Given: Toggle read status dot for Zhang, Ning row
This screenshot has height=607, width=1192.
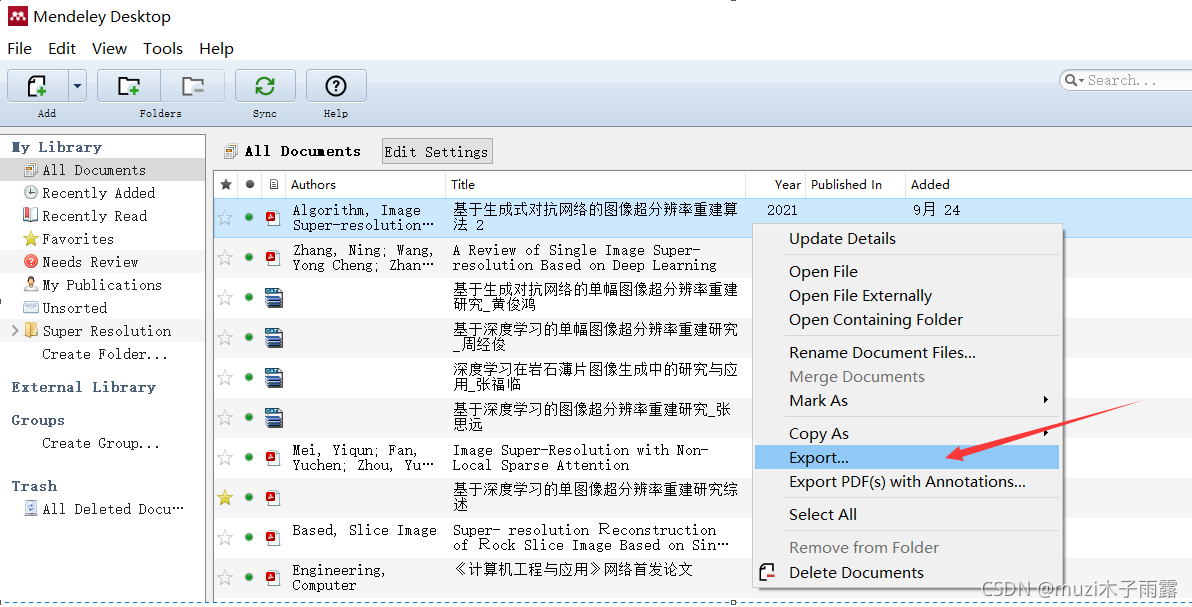Looking at the screenshot, I should [249, 257].
